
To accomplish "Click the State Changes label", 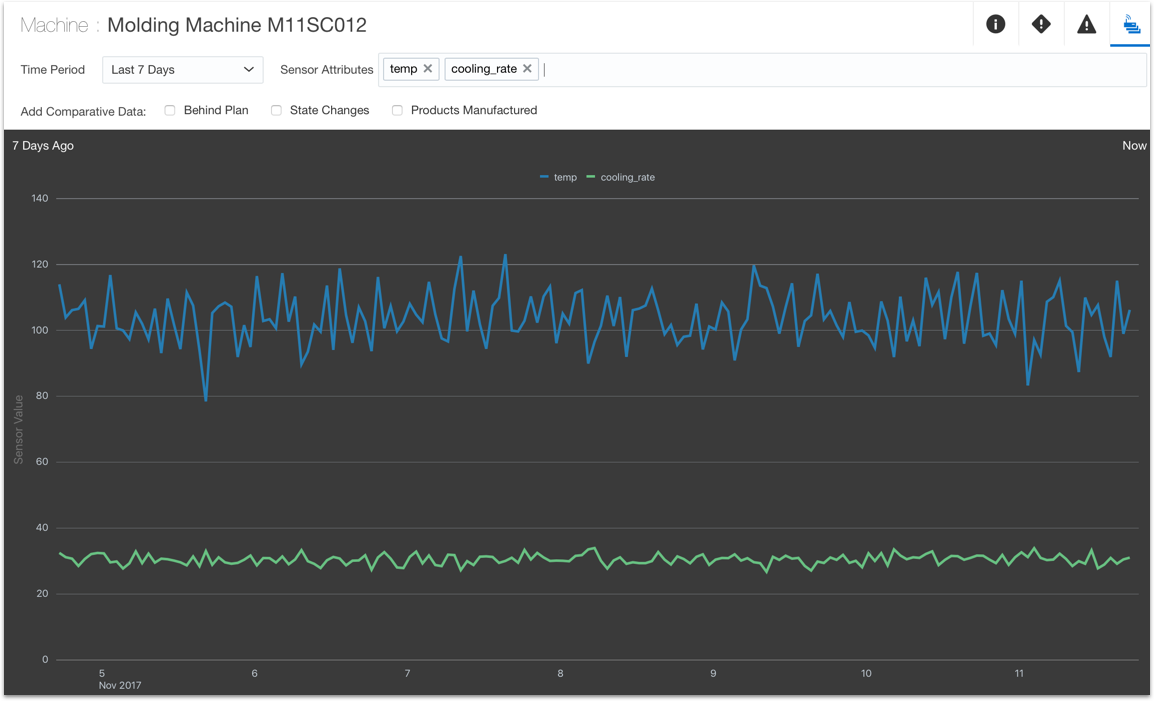I will pyautogui.click(x=330, y=110).
